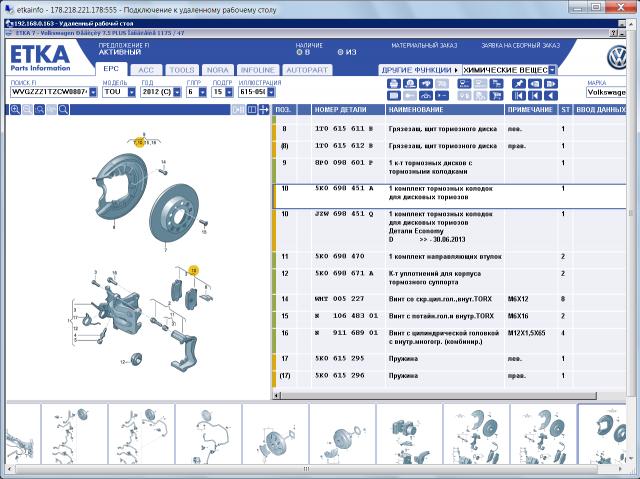Switch to the EPC tab
The width and height of the screenshot is (640, 479).
coord(111,69)
